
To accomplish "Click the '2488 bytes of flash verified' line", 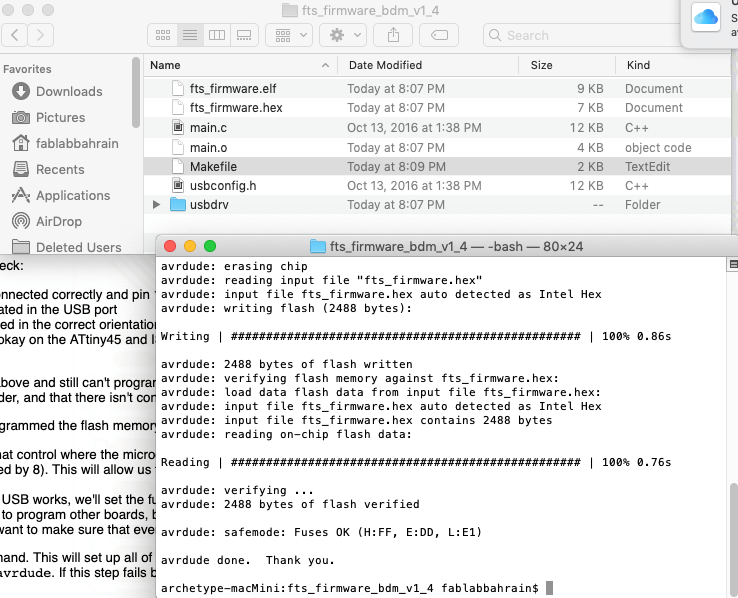I will [x=290, y=504].
